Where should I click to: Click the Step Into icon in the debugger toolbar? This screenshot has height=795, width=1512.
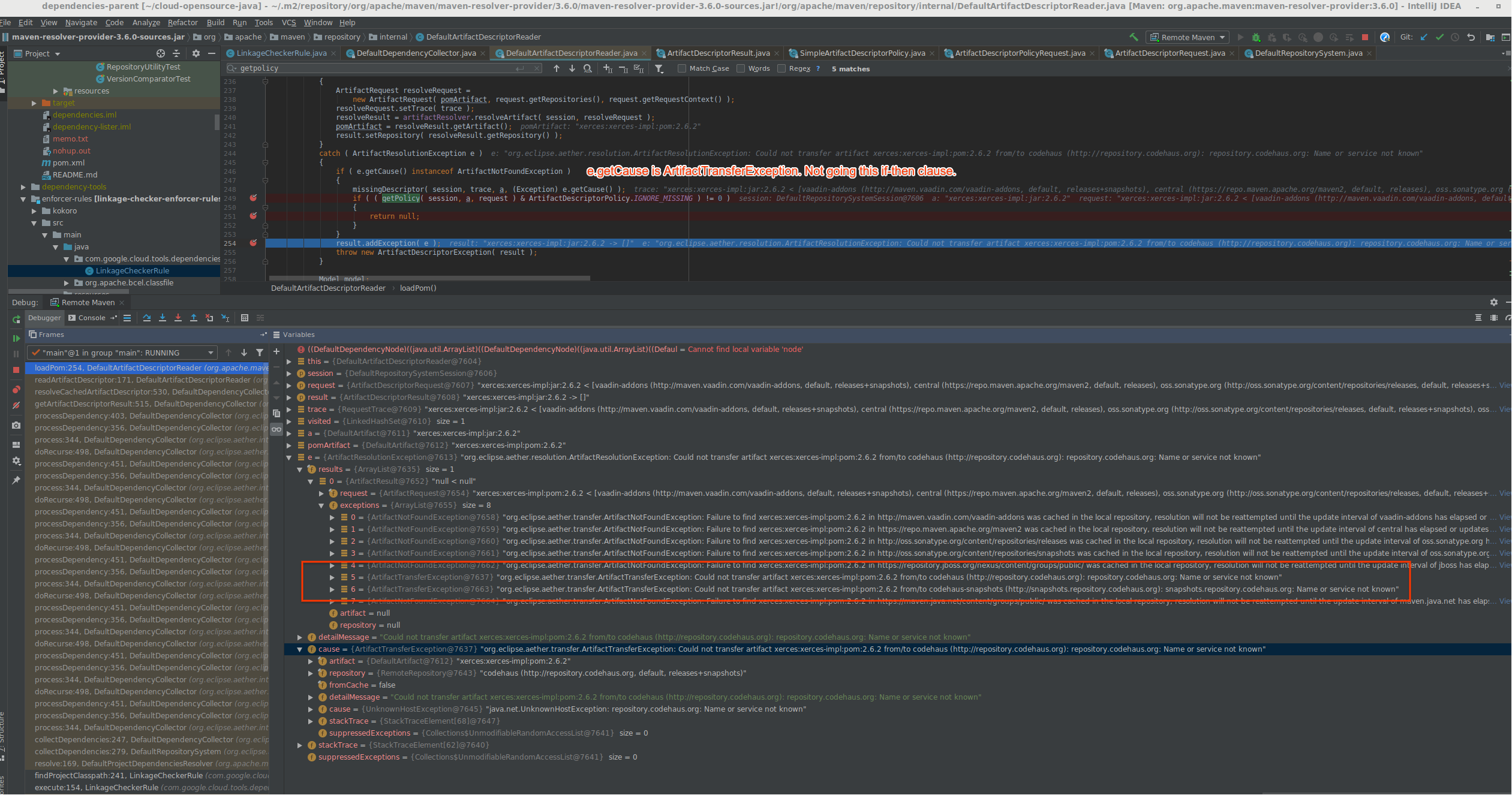coord(163,318)
